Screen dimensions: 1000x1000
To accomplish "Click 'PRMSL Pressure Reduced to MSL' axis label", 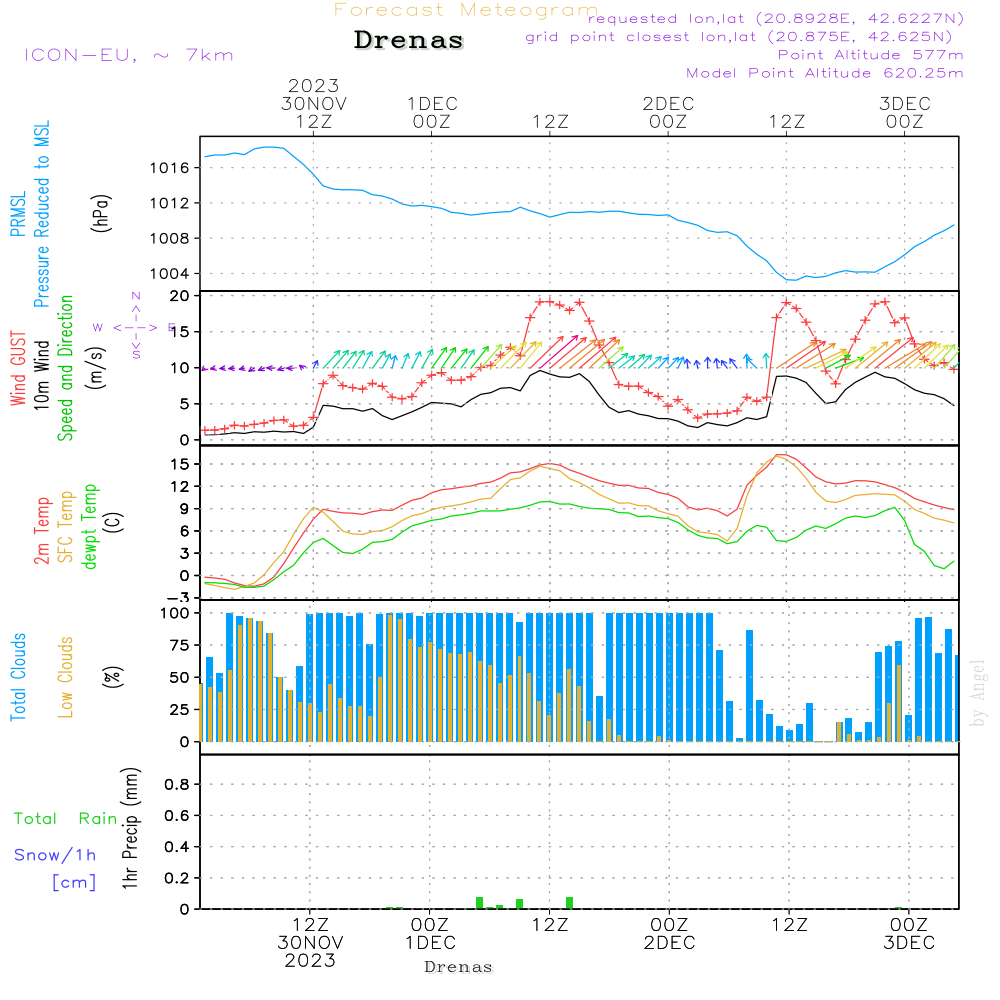I will (30, 214).
